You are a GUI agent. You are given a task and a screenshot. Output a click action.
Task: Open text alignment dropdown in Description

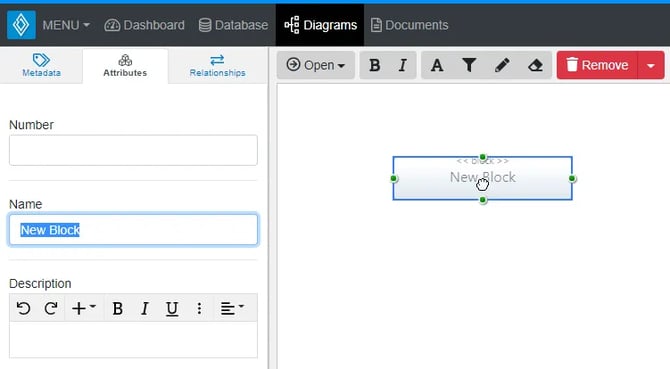coord(232,308)
